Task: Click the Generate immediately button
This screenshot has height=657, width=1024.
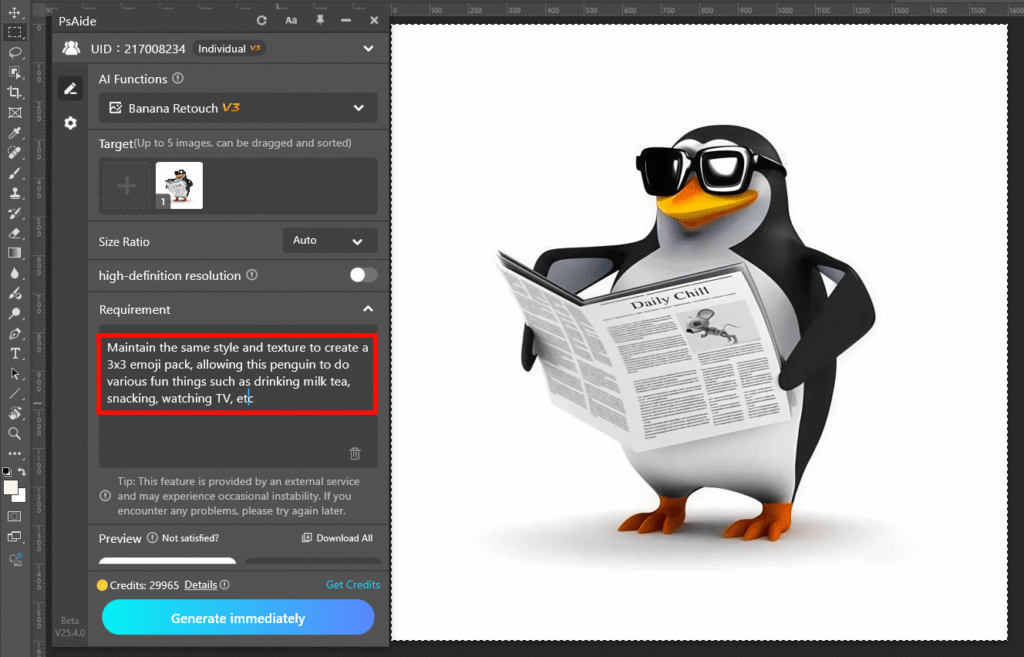Action: (x=238, y=618)
